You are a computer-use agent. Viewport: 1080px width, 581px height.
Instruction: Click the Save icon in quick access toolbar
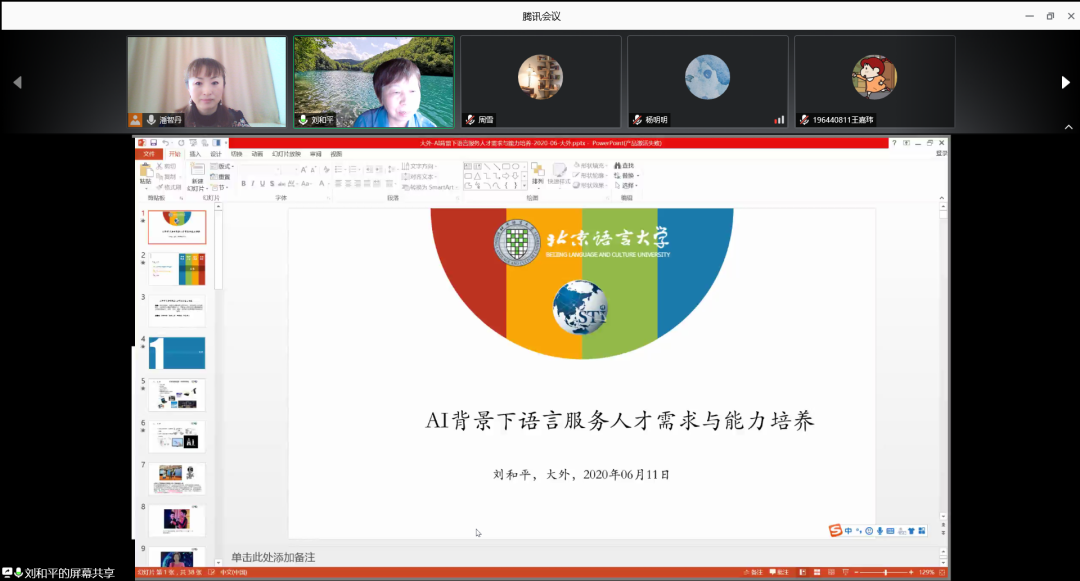153,143
